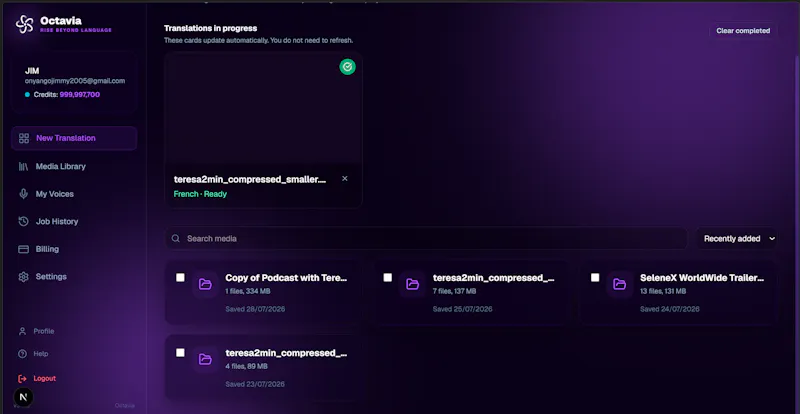Click the red Logout arrow icon
800x414 pixels.
(x=22, y=379)
